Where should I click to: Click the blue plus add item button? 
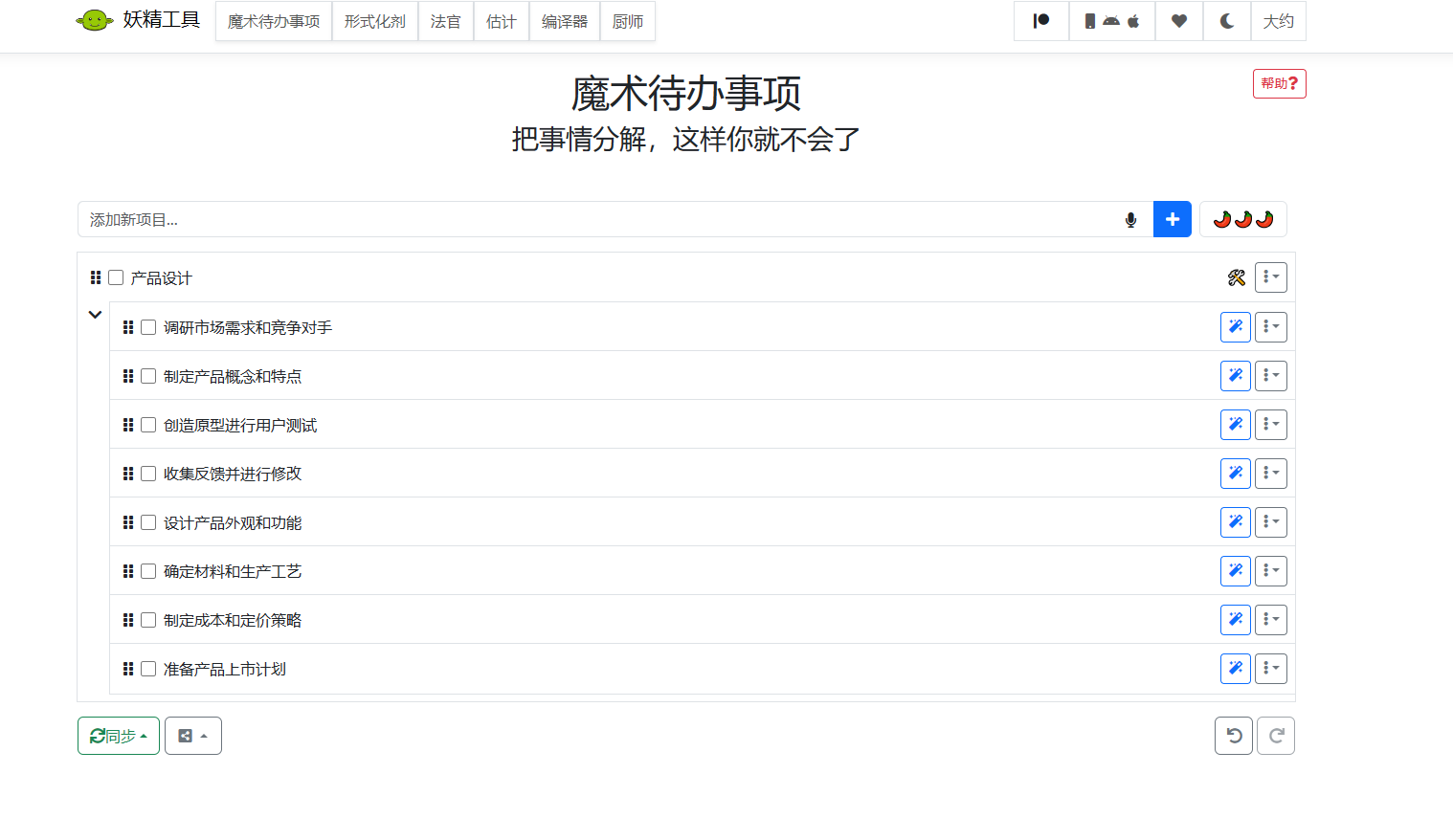[x=1172, y=219]
